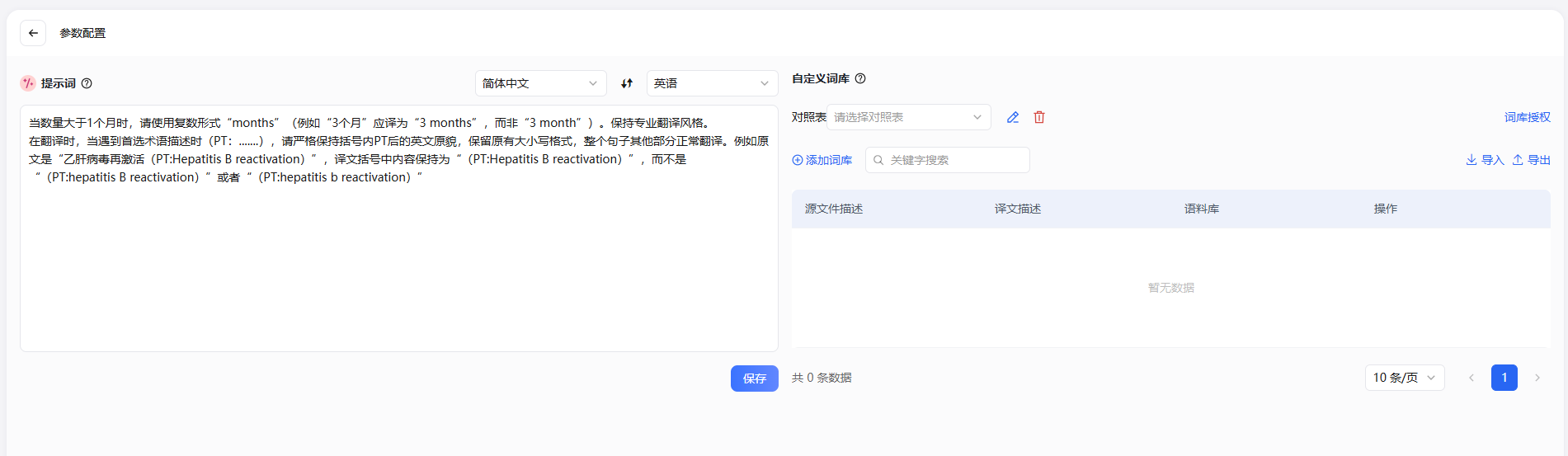Image resolution: width=1568 pixels, height=456 pixels.
Task: Open the 10 条/页 page size dropdown
Action: click(1405, 378)
